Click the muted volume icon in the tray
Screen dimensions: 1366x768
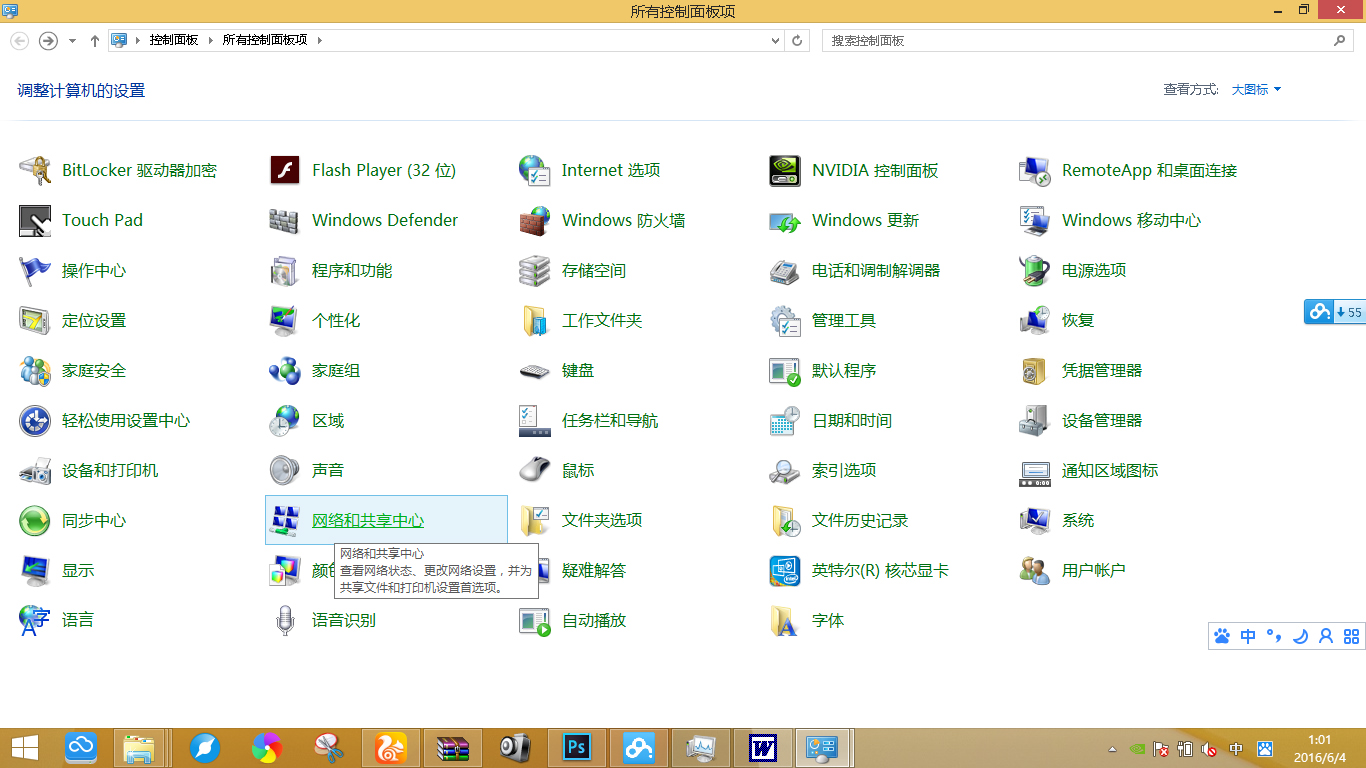[x=1208, y=750]
